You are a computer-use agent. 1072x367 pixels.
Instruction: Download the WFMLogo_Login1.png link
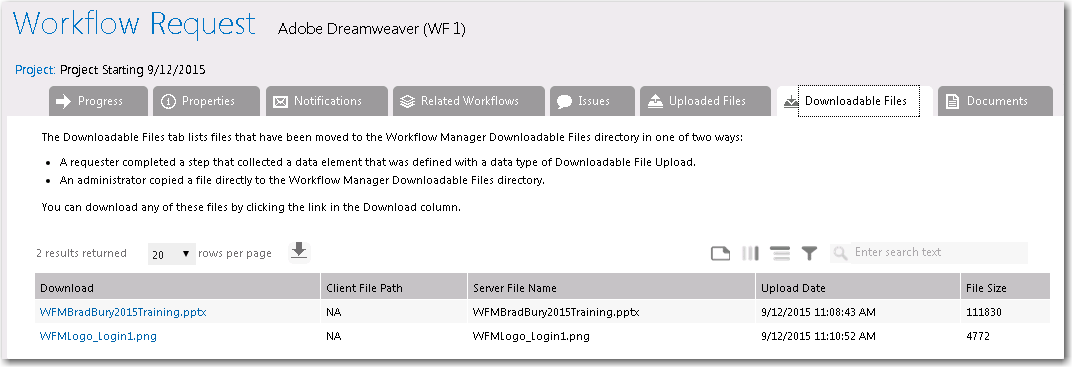98,336
